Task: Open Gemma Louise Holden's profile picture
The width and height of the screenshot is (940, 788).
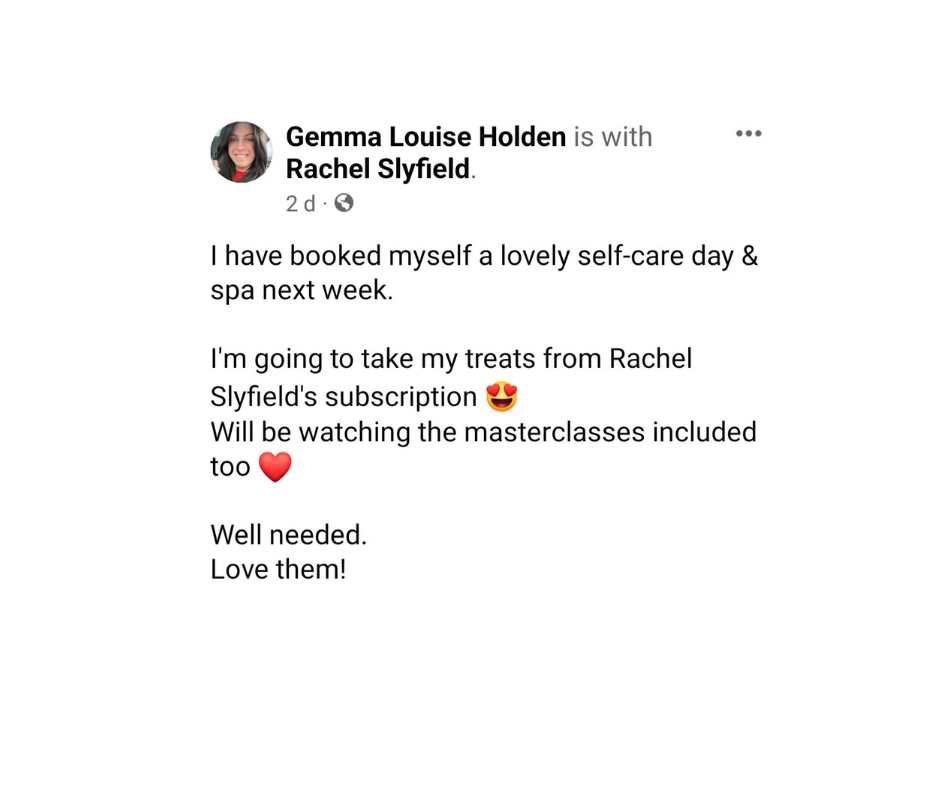Action: pyautogui.click(x=241, y=152)
